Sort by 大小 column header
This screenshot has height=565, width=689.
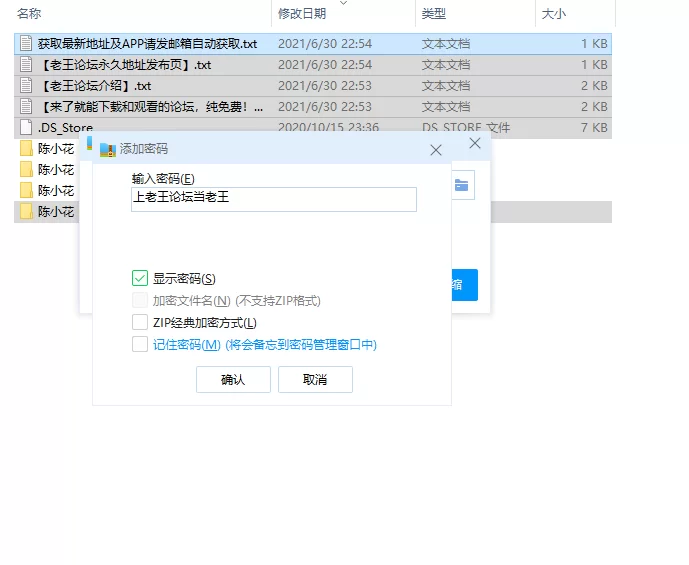tap(554, 14)
